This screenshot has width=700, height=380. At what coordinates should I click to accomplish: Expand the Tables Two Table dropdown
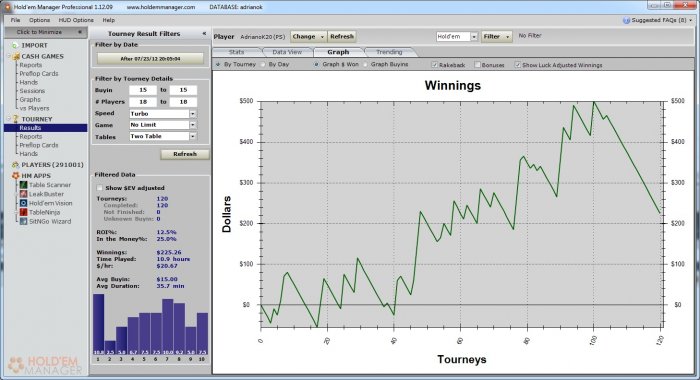pyautogui.click(x=162, y=136)
